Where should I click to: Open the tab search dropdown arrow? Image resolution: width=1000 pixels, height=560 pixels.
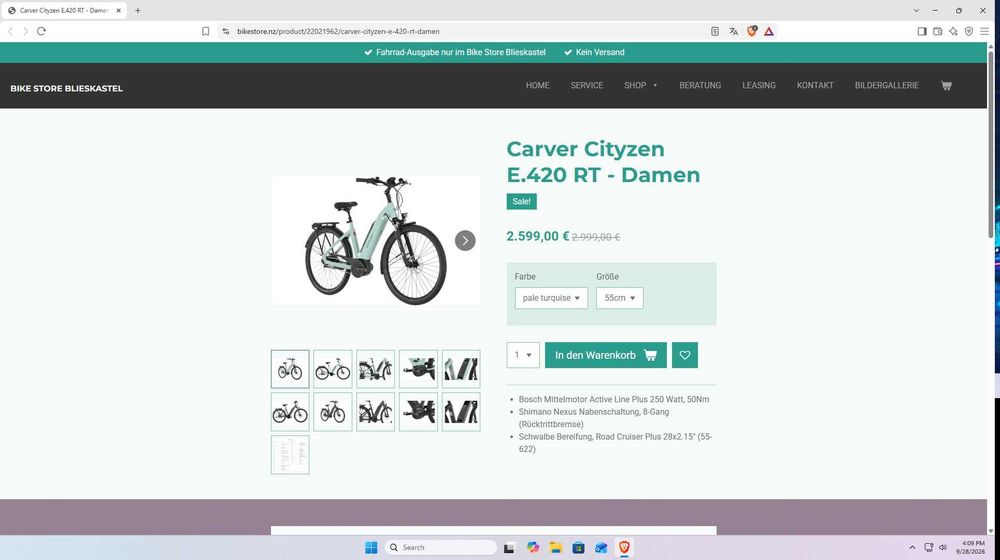click(x=916, y=11)
